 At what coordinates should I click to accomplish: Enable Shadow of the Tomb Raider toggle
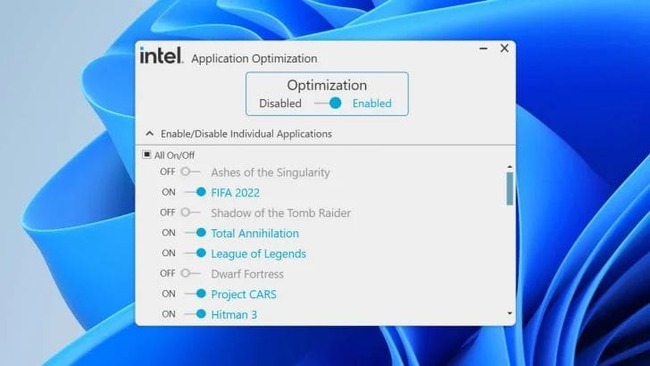[x=190, y=212]
